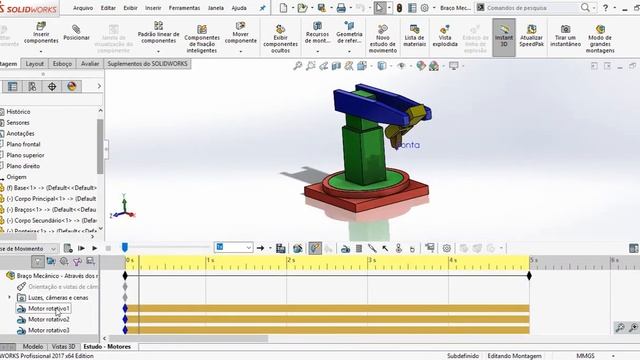Toggle the Instant 3D button

tap(504, 37)
